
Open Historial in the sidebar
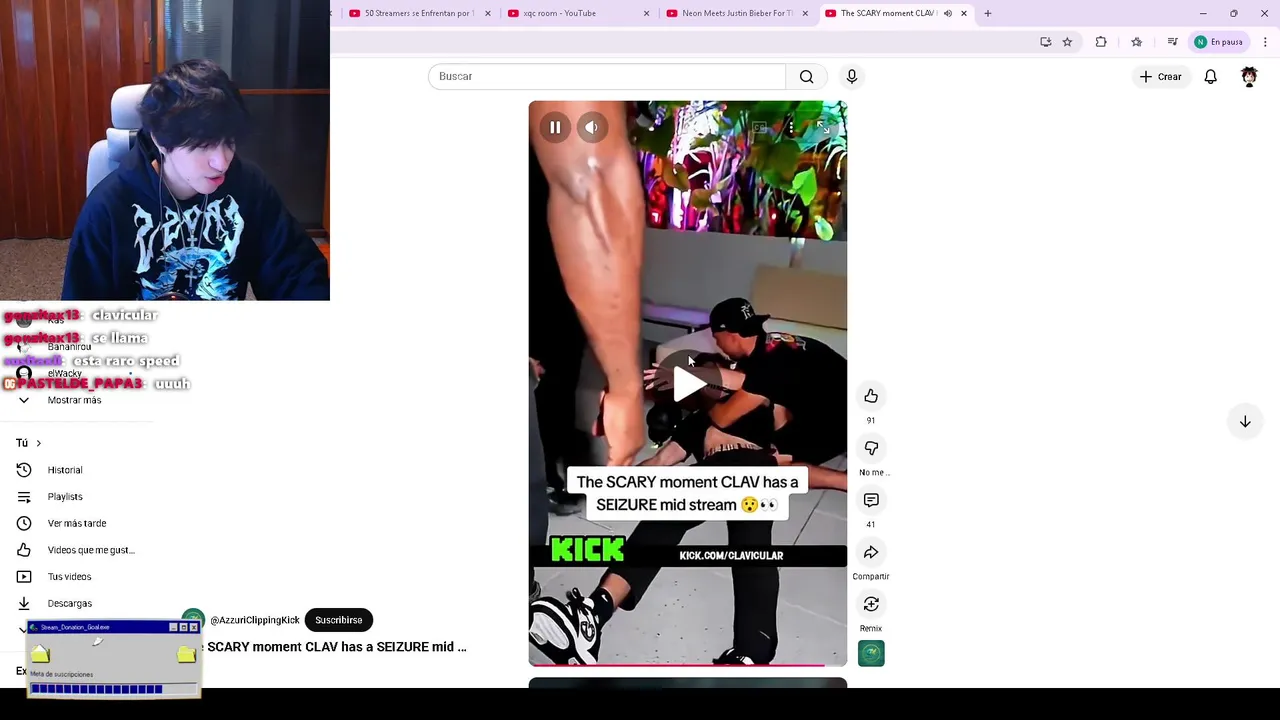point(65,470)
